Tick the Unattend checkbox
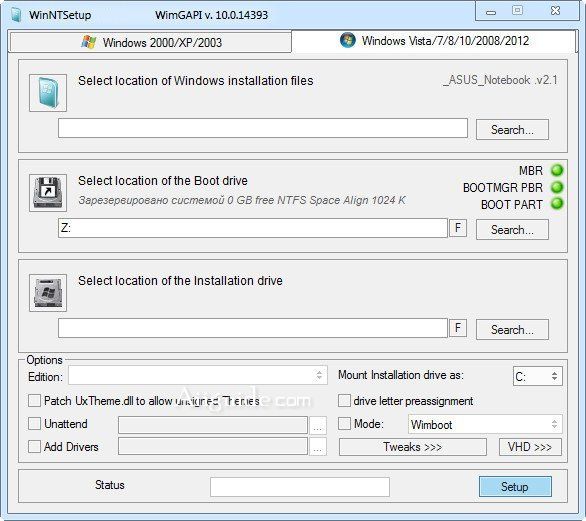This screenshot has height=521, width=586. [34, 424]
